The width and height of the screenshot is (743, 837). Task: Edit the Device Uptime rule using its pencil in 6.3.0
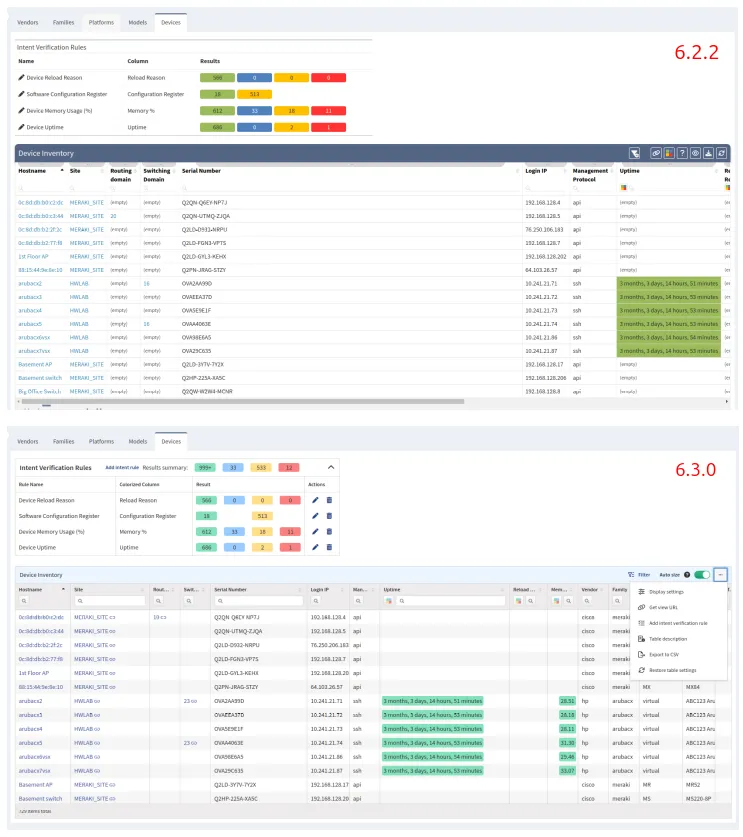(x=316, y=547)
